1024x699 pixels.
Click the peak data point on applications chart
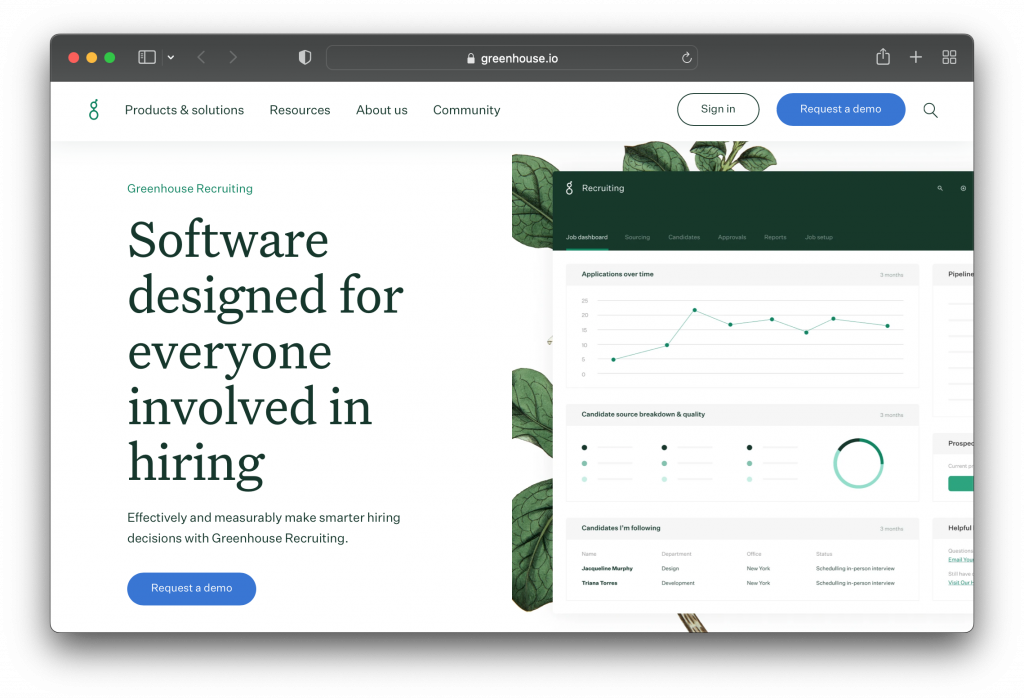tap(694, 310)
